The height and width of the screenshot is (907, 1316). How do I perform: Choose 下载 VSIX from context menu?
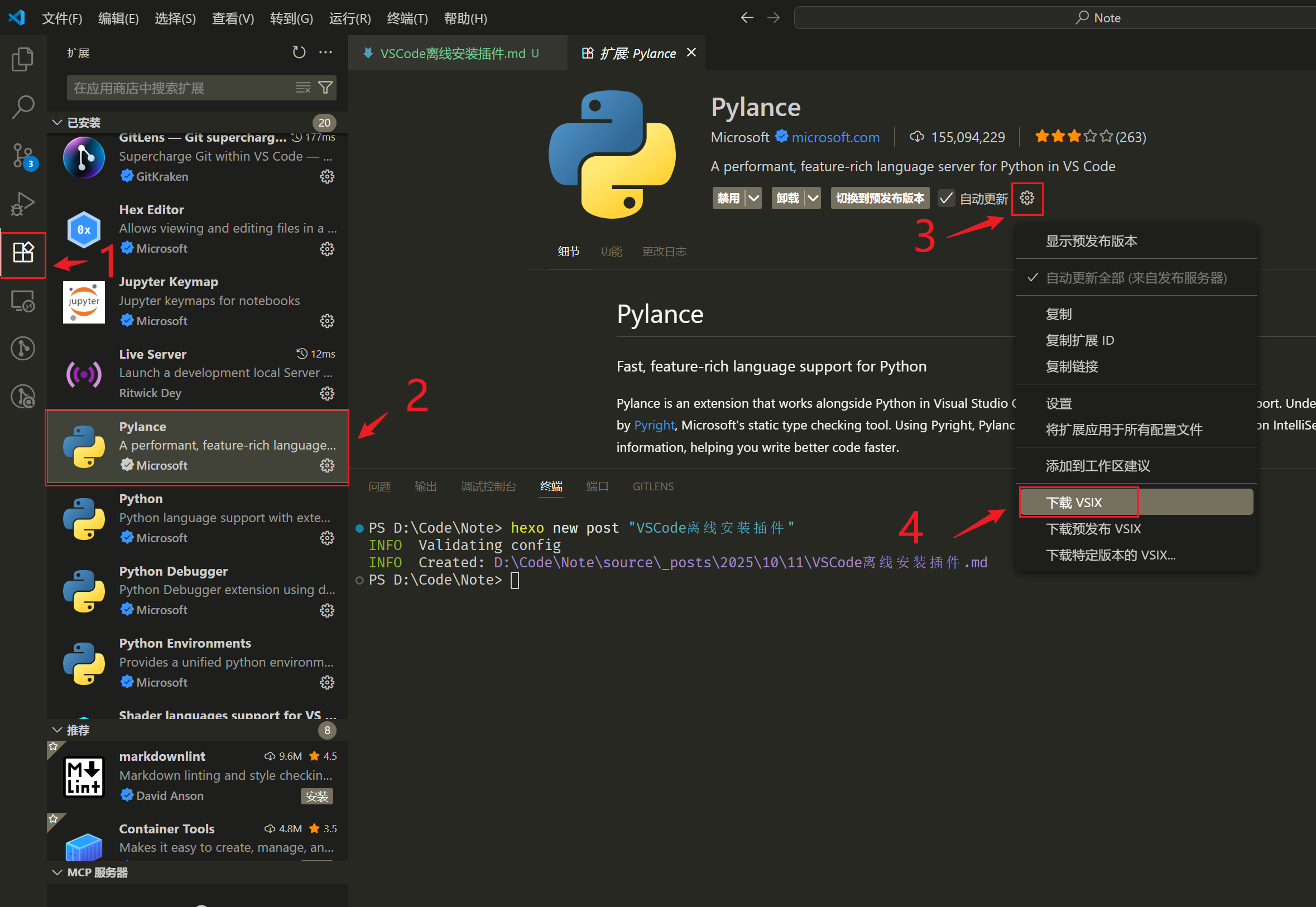1074,503
